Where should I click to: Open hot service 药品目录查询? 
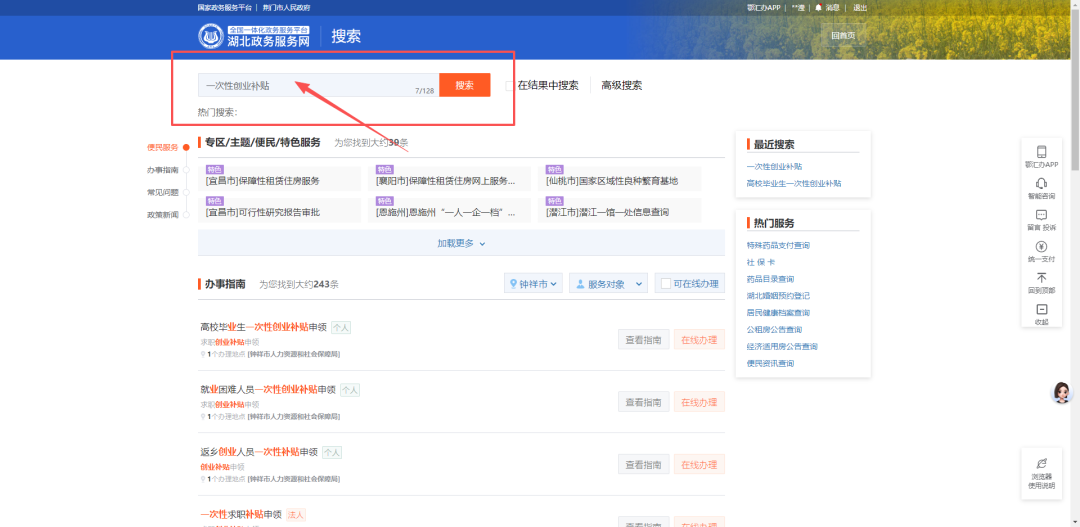click(770, 279)
